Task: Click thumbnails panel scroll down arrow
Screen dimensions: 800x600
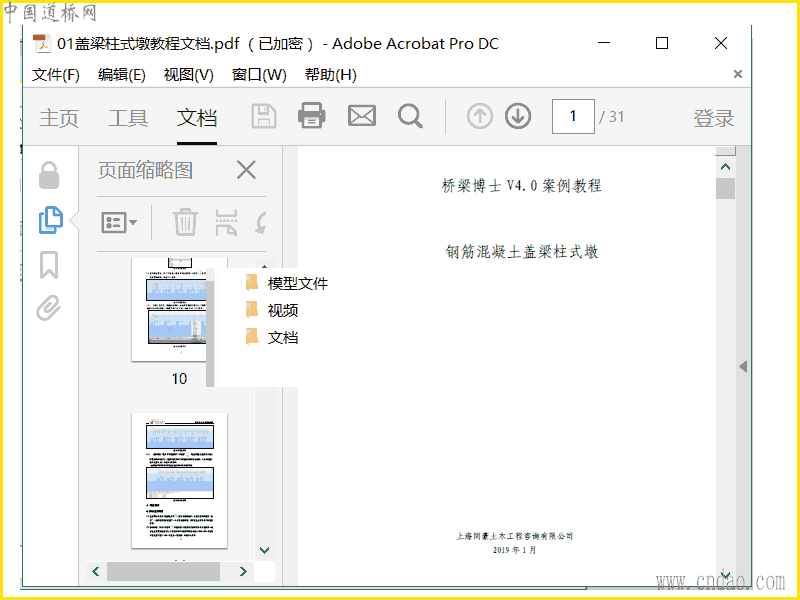Action: point(264,550)
